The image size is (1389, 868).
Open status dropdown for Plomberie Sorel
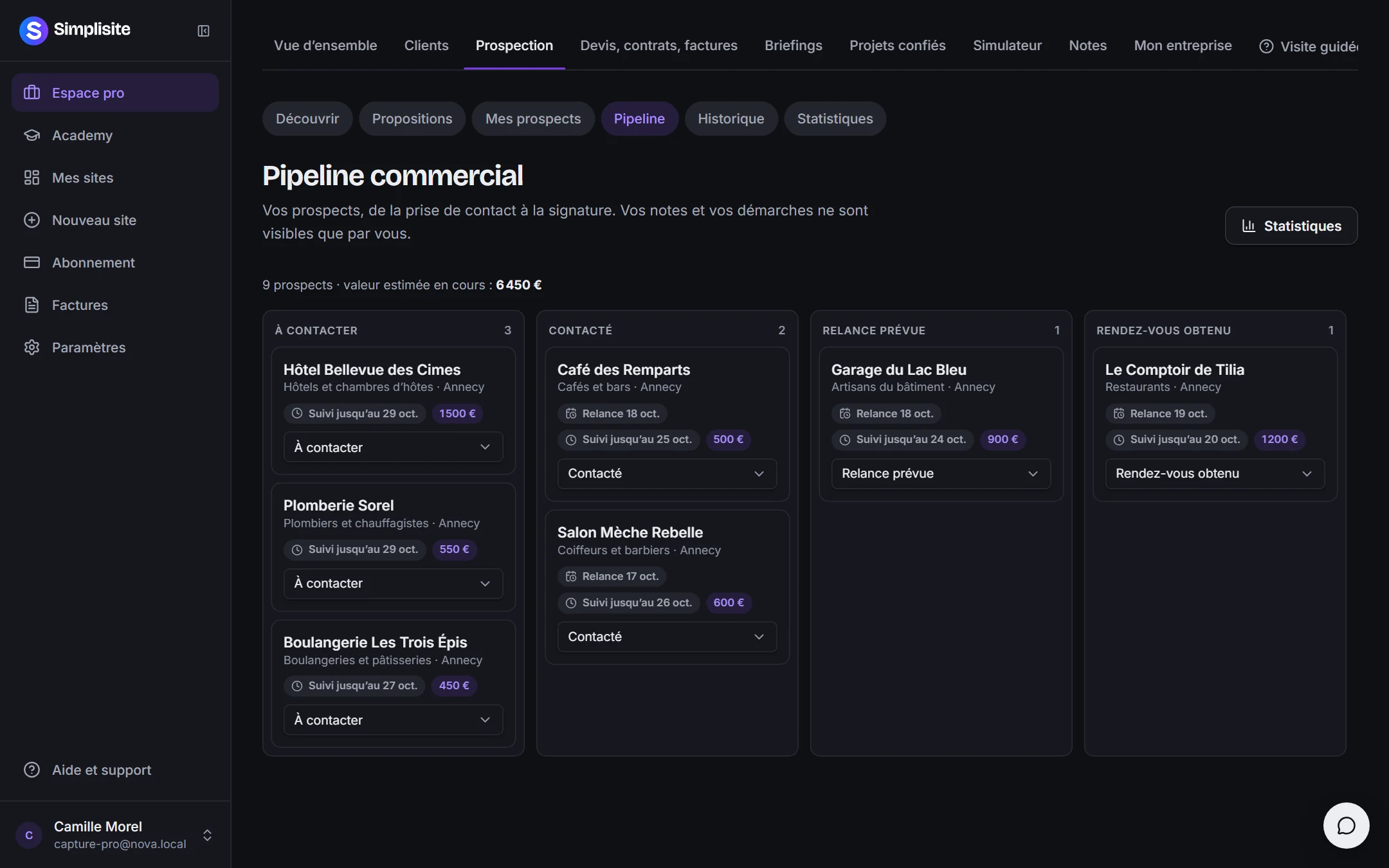pyautogui.click(x=393, y=583)
